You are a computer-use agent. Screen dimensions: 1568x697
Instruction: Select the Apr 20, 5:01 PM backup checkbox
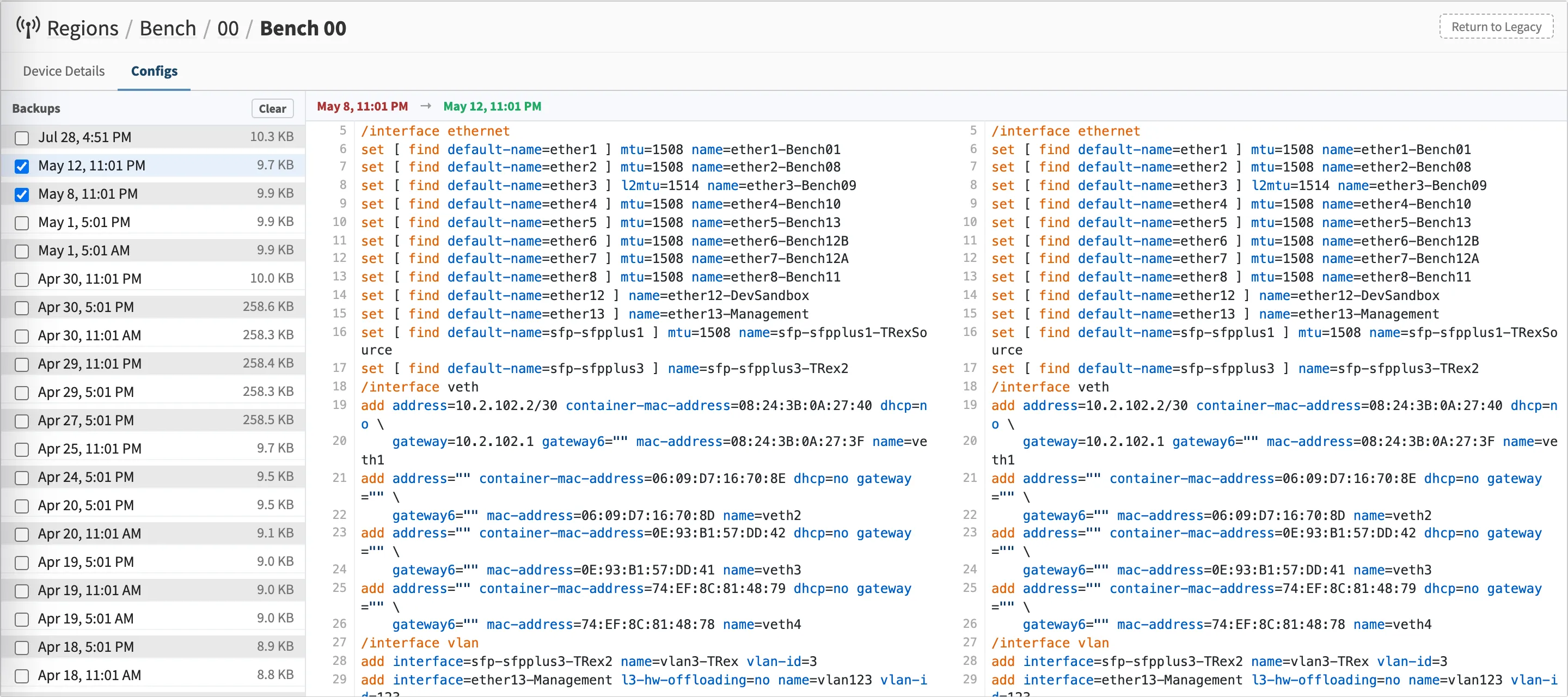[22, 506]
